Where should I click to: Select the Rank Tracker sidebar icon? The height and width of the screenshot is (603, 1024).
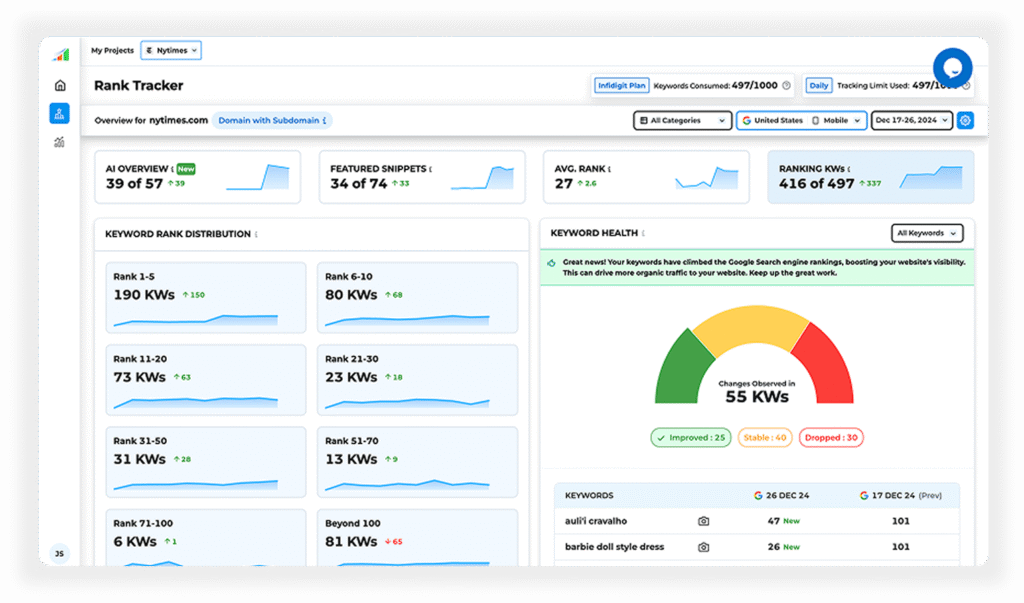[60, 114]
